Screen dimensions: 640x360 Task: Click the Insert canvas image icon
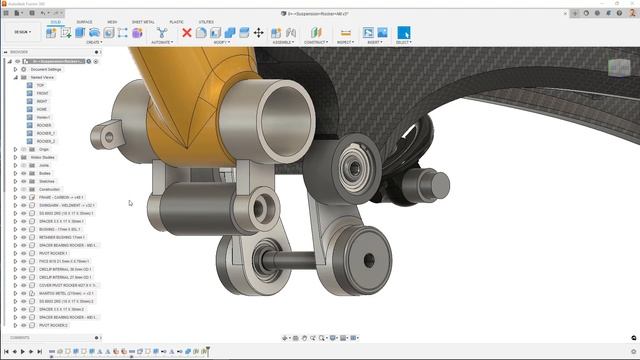(x=382, y=33)
